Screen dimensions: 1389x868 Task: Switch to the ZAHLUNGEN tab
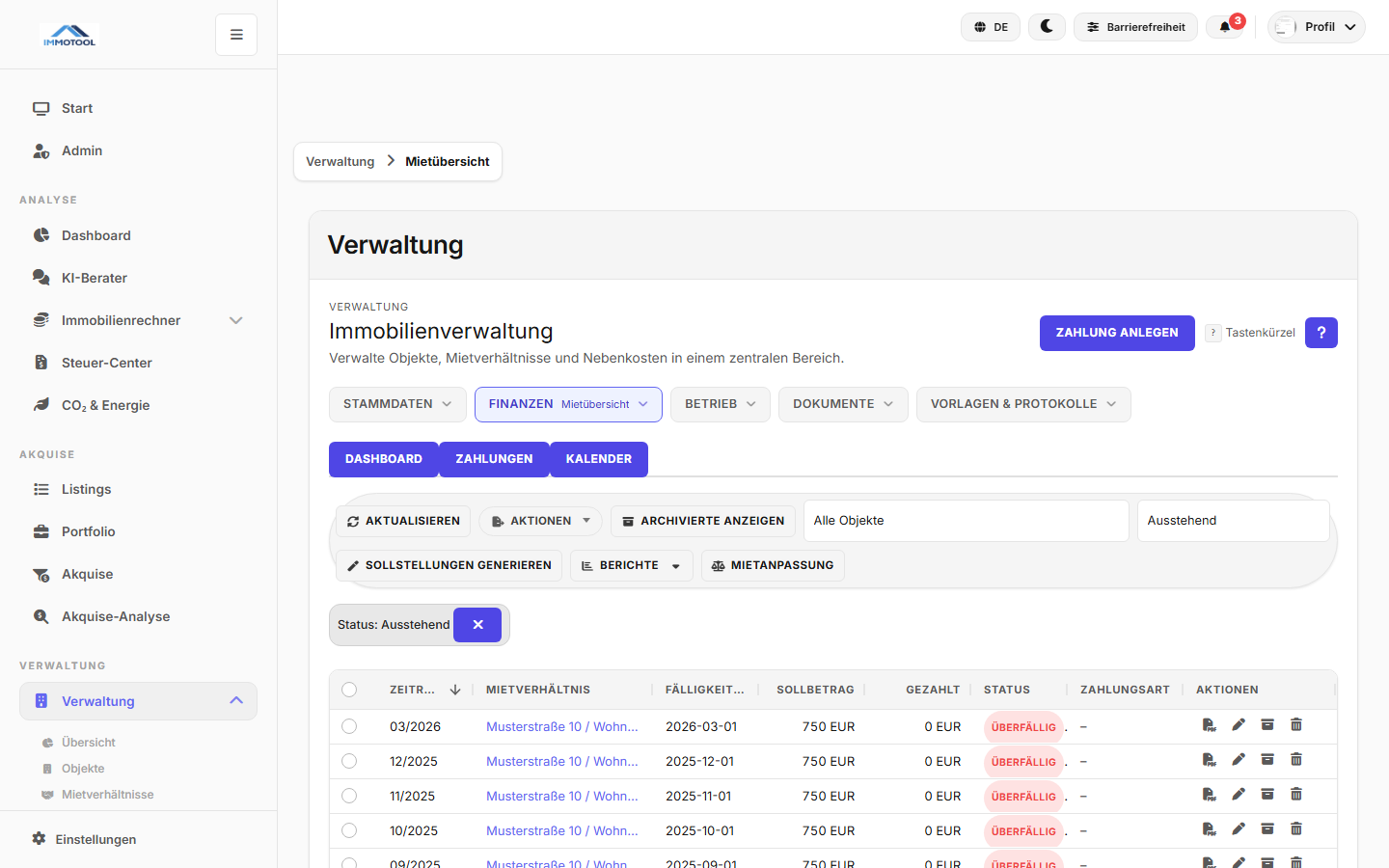coord(494,459)
